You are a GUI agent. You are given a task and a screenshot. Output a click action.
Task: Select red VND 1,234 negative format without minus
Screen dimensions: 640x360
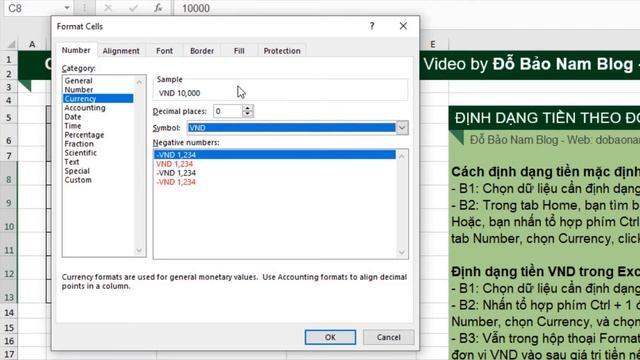pos(275,164)
